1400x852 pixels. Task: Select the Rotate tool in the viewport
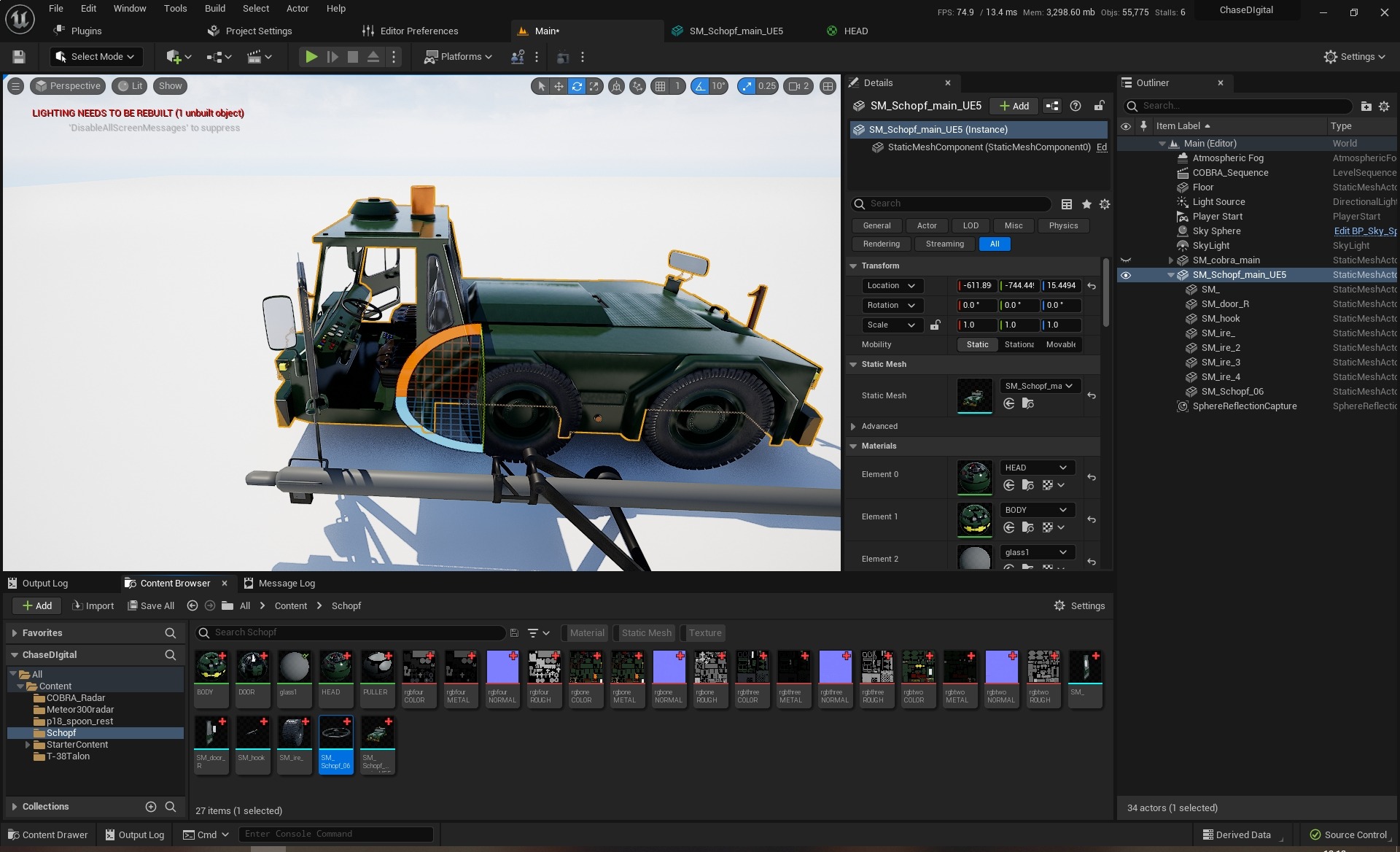577,86
